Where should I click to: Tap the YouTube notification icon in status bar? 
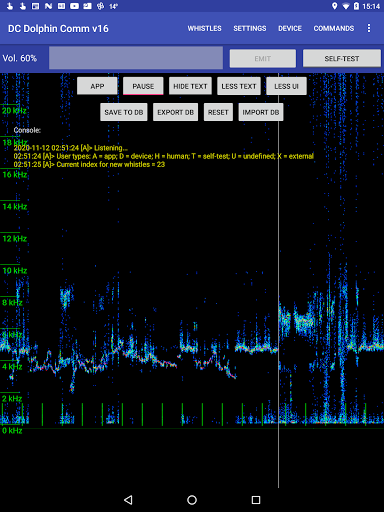coord(74,6)
